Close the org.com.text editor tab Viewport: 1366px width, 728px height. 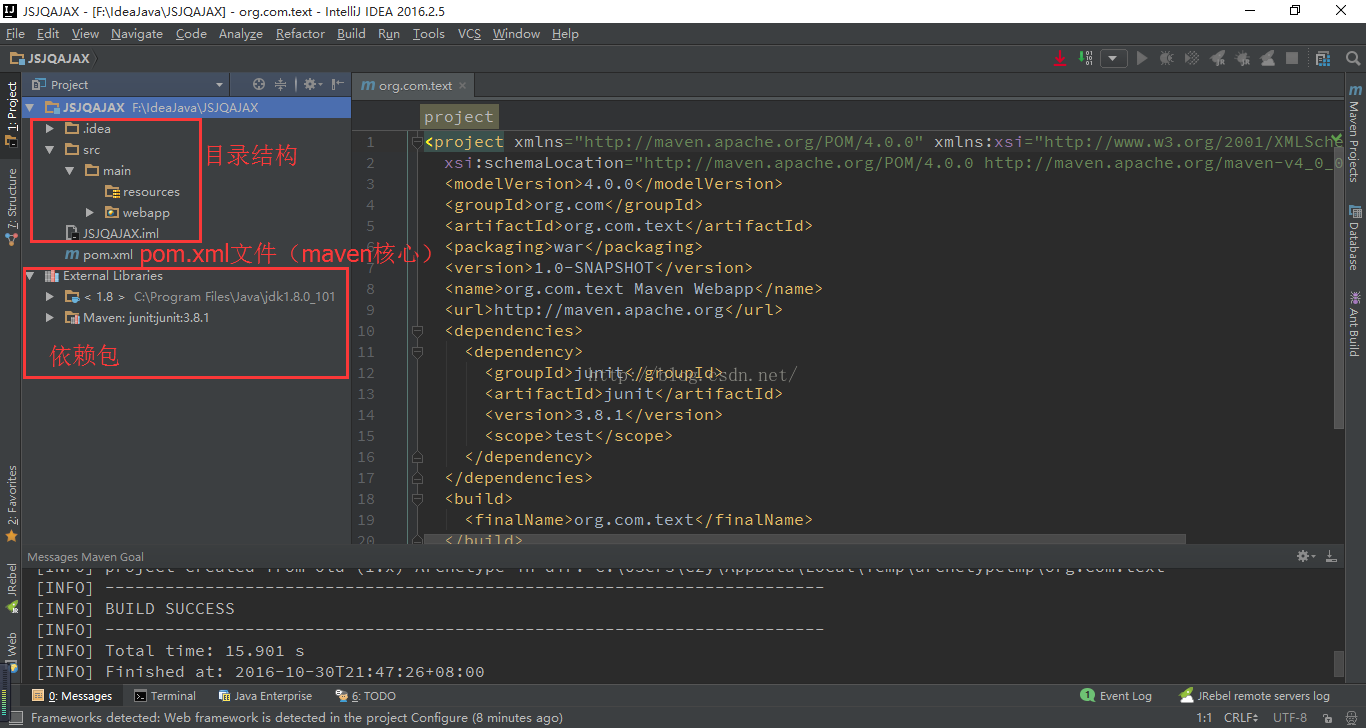pyautogui.click(x=462, y=86)
